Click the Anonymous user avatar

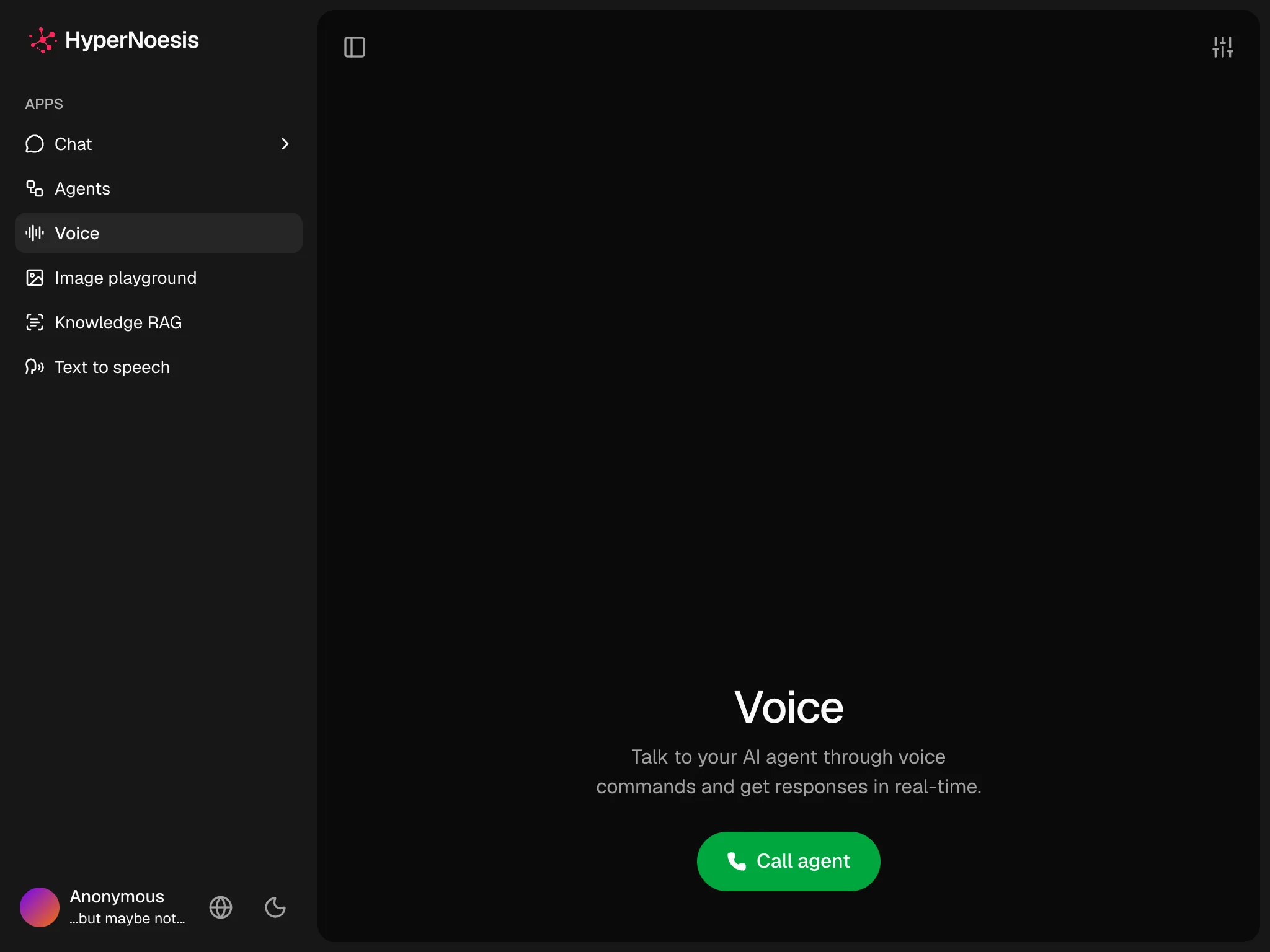point(40,907)
